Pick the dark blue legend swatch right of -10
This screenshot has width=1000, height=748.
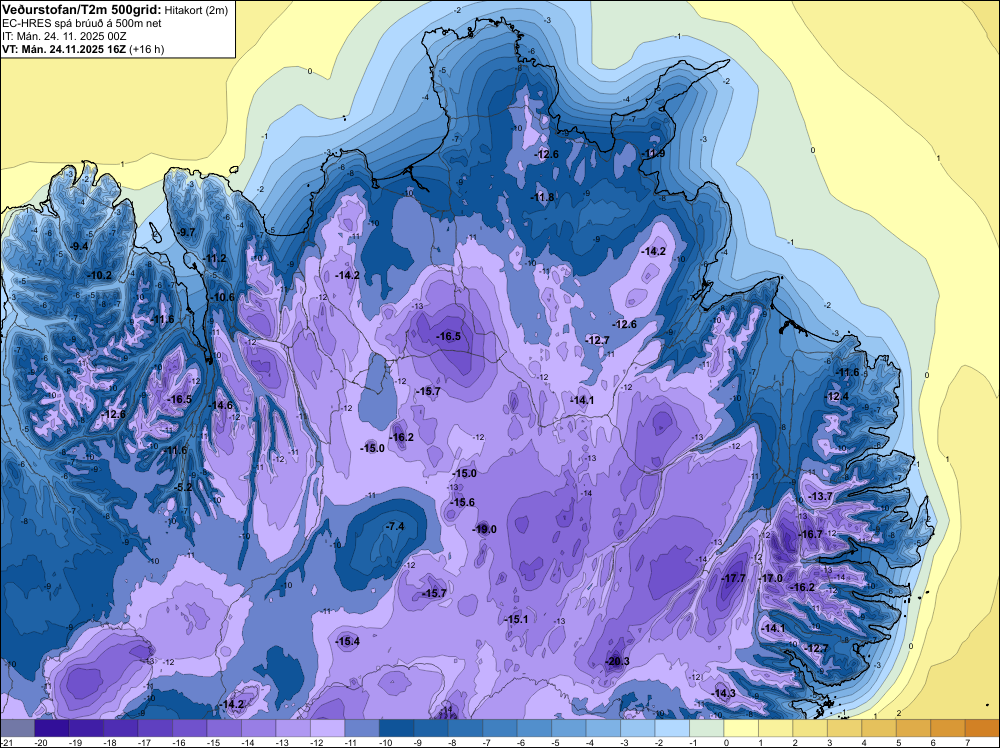[x=396, y=728]
